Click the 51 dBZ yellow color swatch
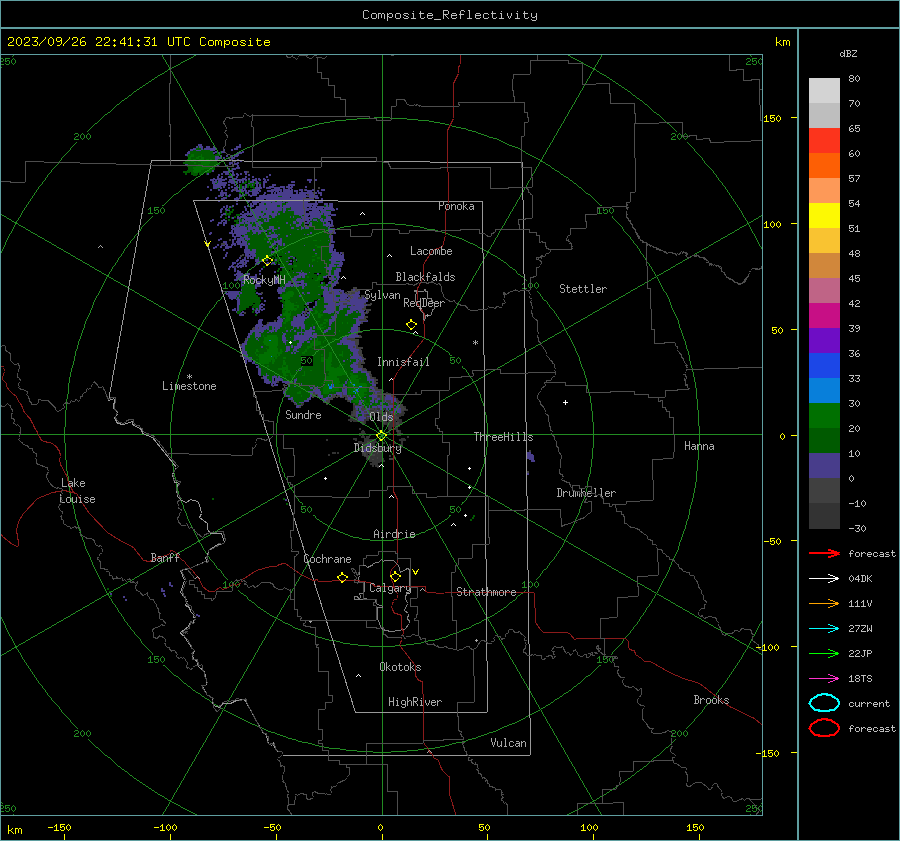This screenshot has width=900, height=841. (x=824, y=215)
